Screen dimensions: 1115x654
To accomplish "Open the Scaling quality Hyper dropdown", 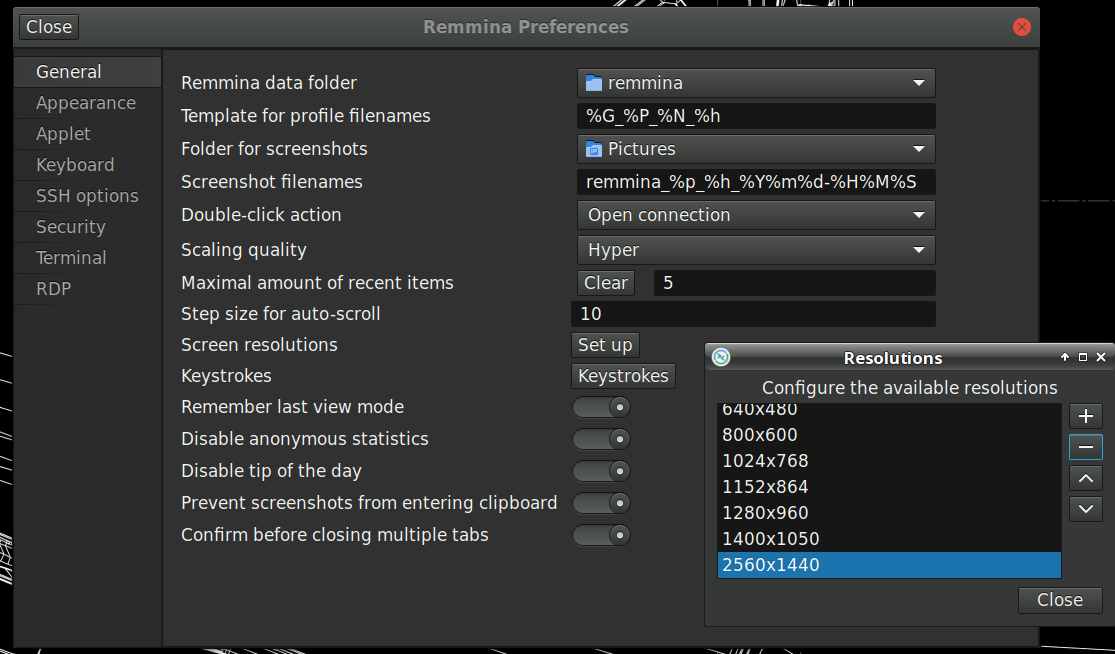I will (756, 250).
